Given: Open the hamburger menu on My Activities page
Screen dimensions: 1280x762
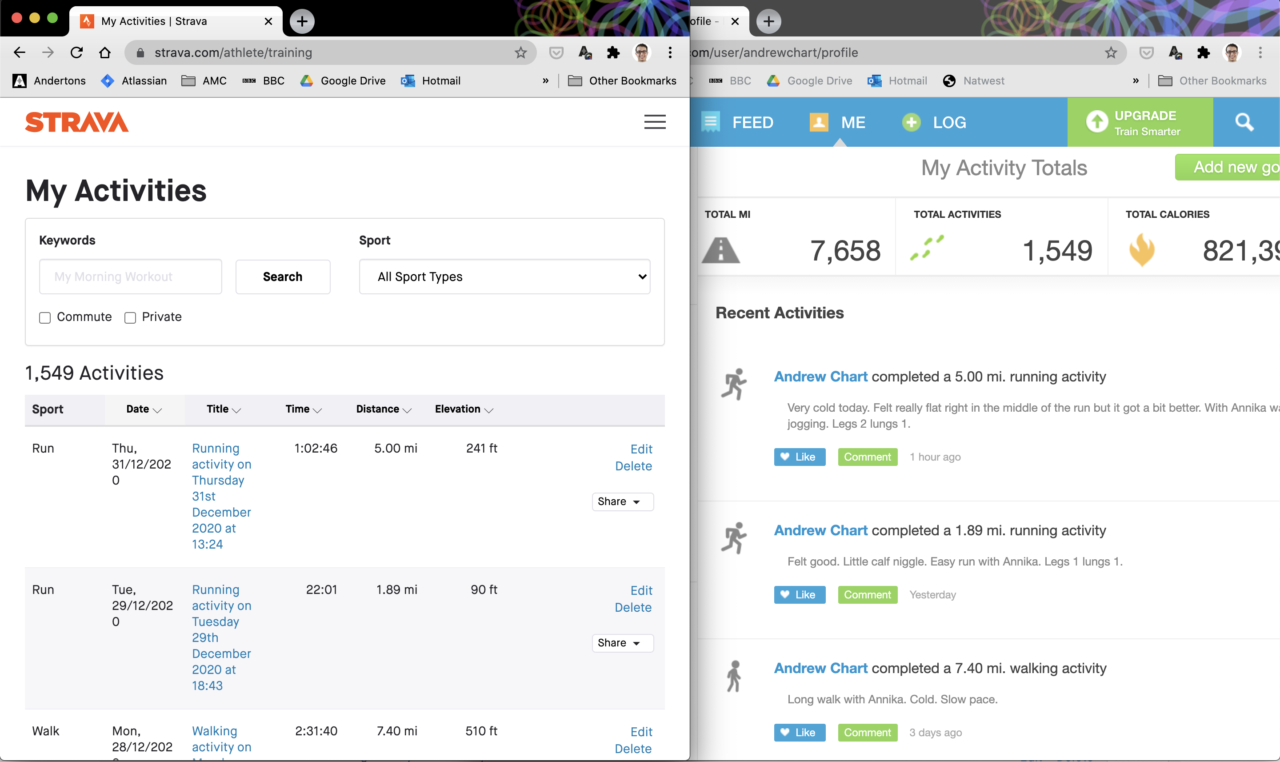Looking at the screenshot, I should click(x=655, y=121).
